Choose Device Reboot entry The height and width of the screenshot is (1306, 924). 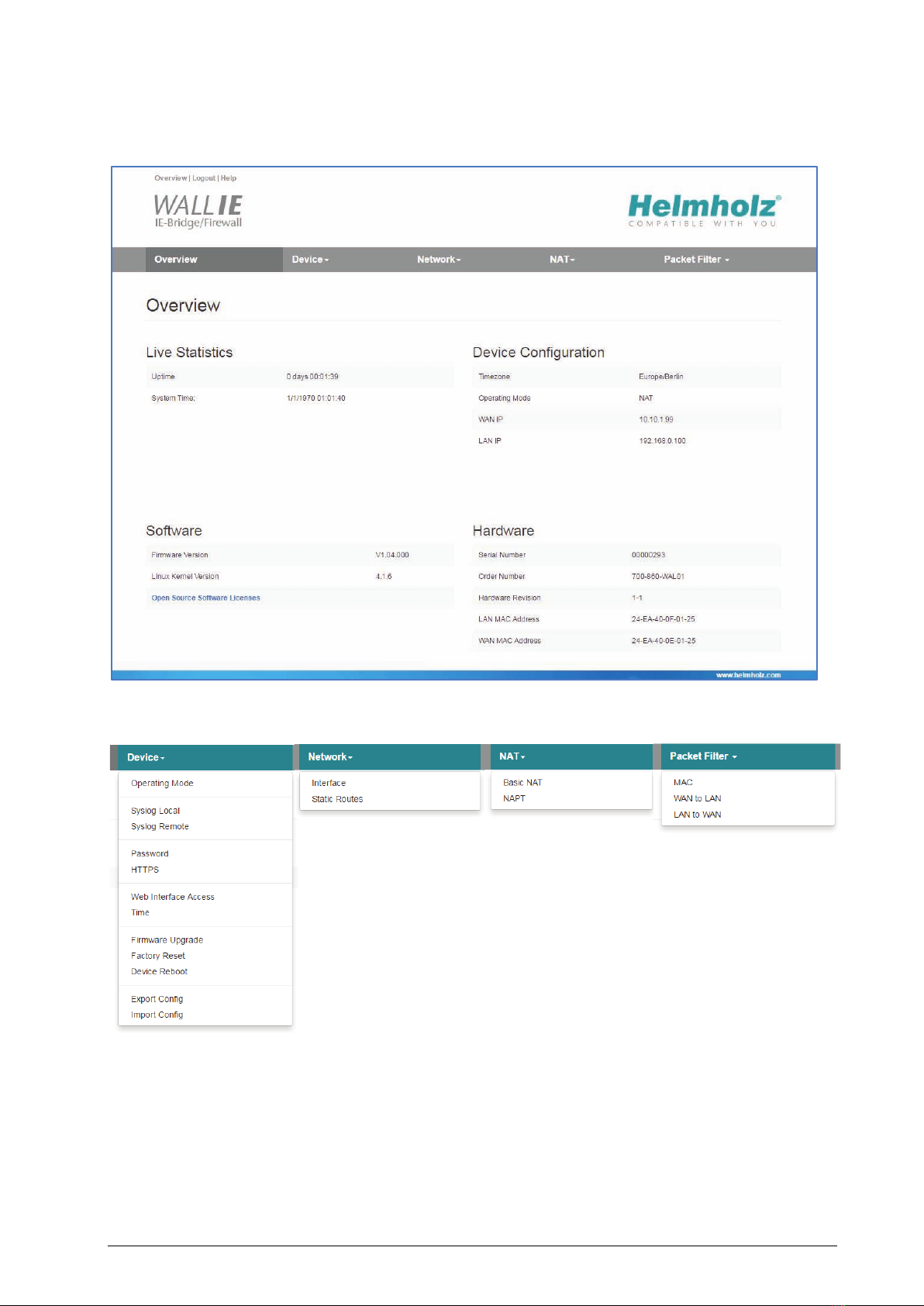coord(159,971)
